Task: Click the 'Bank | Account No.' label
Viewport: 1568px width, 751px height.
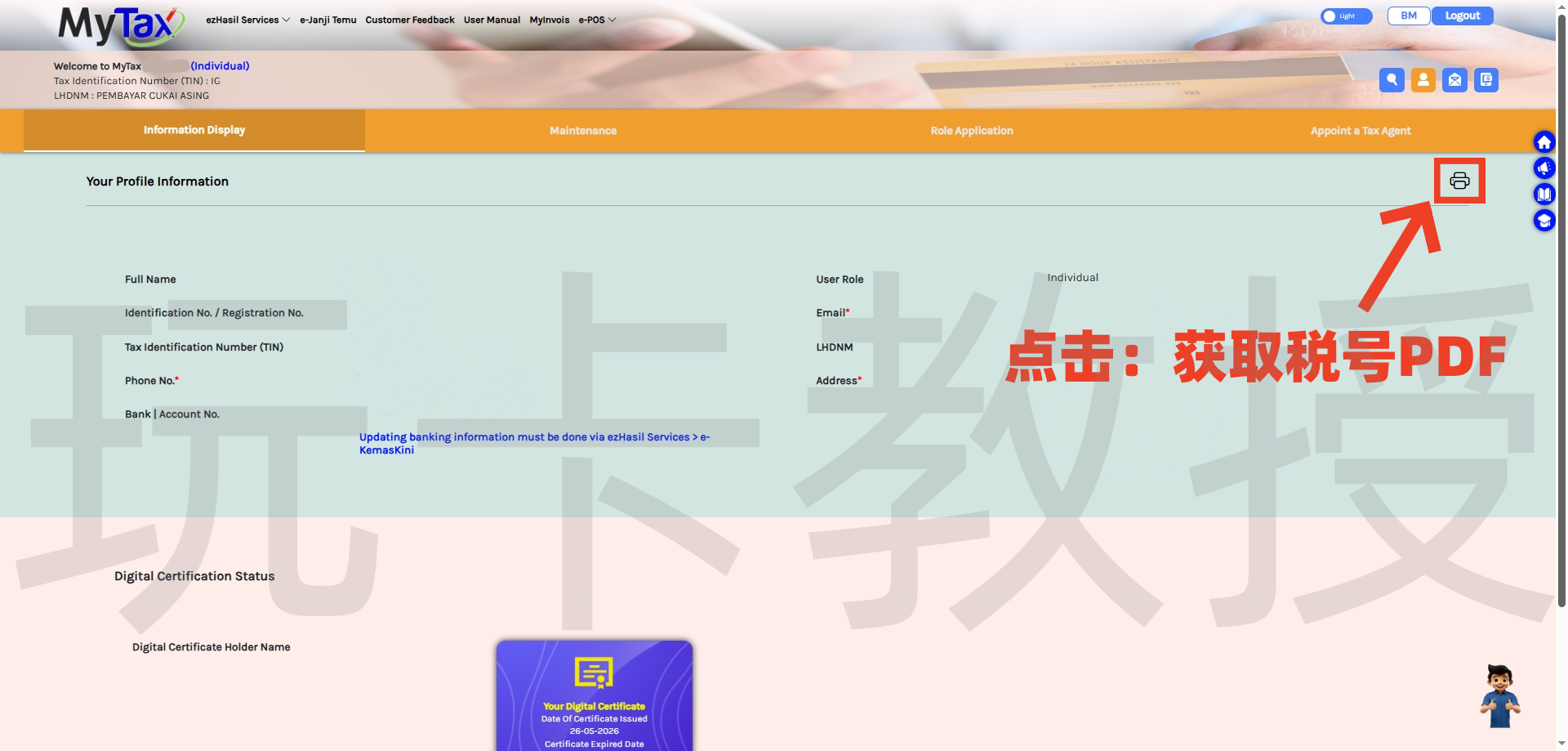Action: pos(172,414)
